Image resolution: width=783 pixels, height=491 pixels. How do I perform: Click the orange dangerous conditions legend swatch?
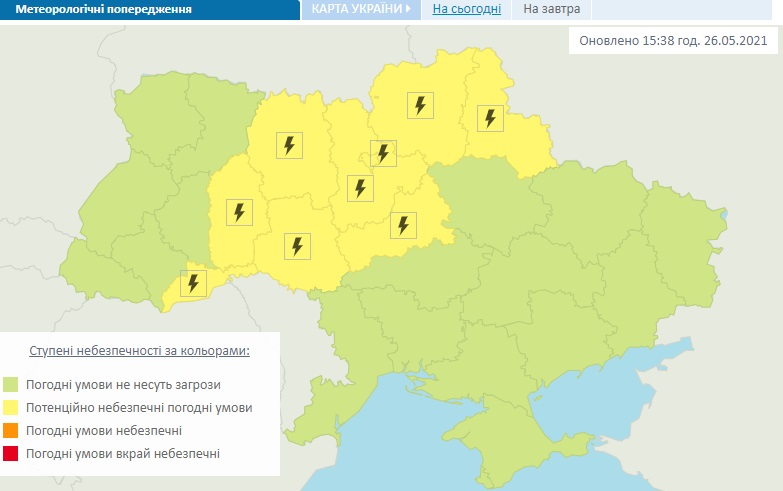(10, 431)
